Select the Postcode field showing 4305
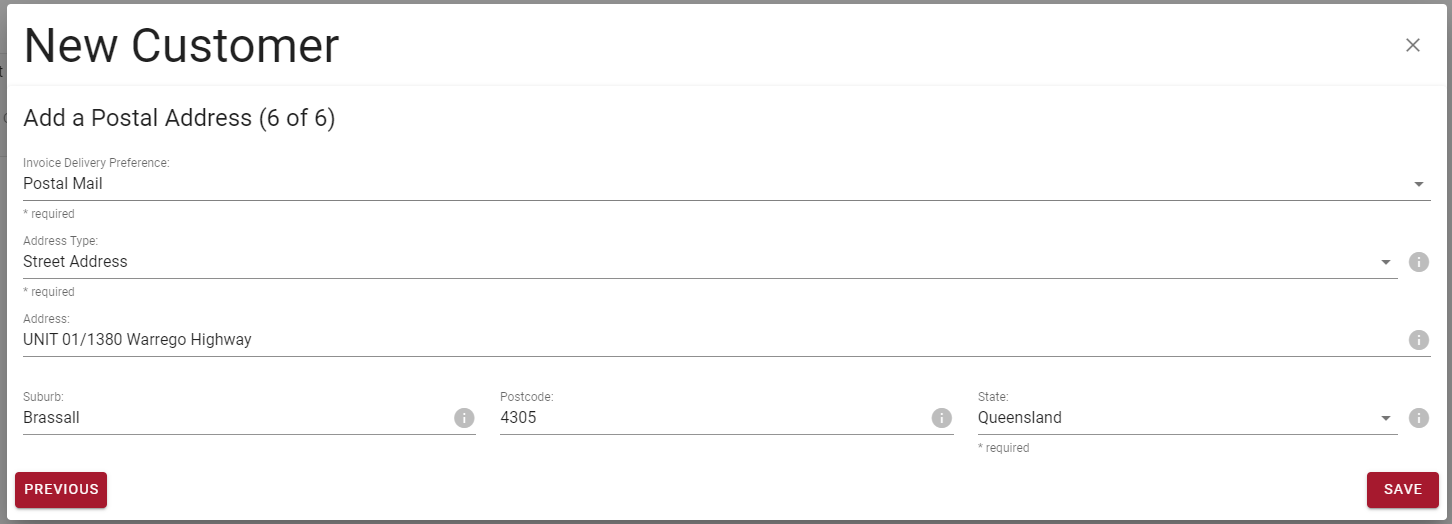1452x524 pixels. point(713,418)
